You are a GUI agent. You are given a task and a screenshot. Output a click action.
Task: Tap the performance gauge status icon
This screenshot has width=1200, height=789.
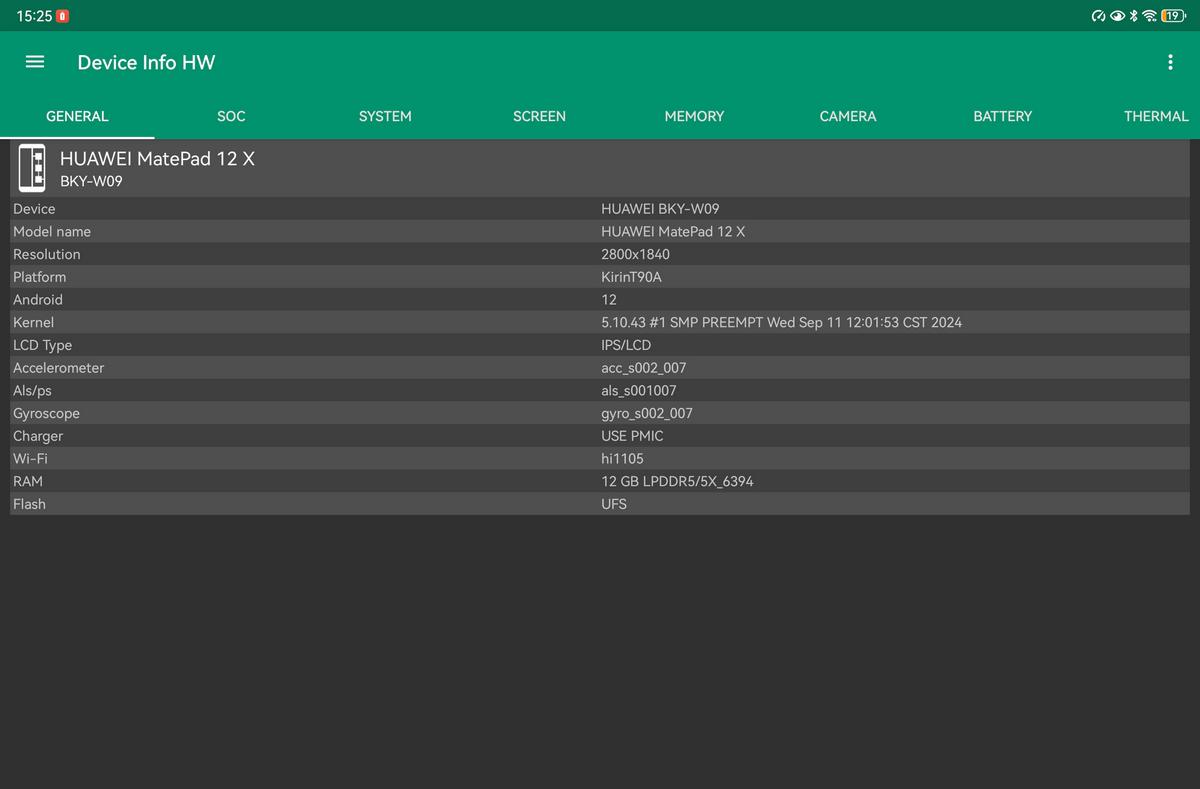coord(1099,16)
